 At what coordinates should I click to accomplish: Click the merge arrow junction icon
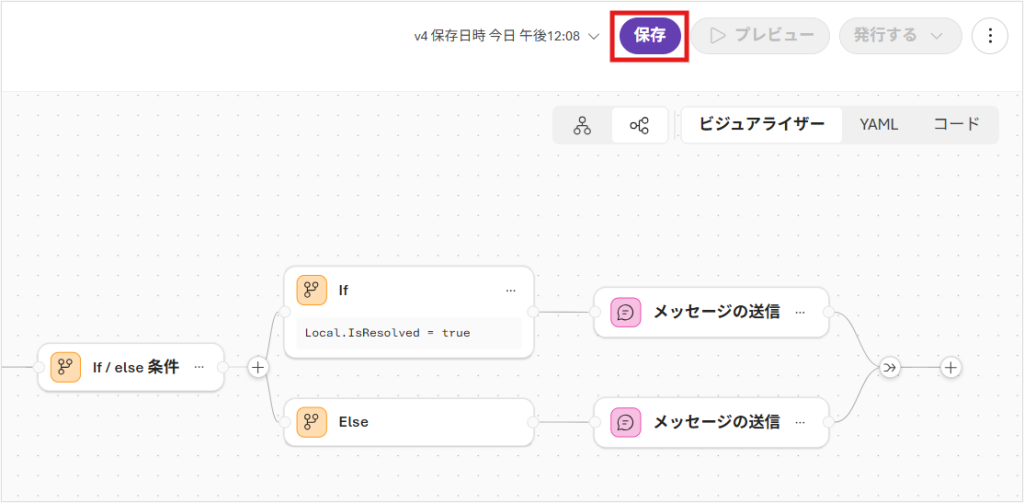tap(888, 368)
